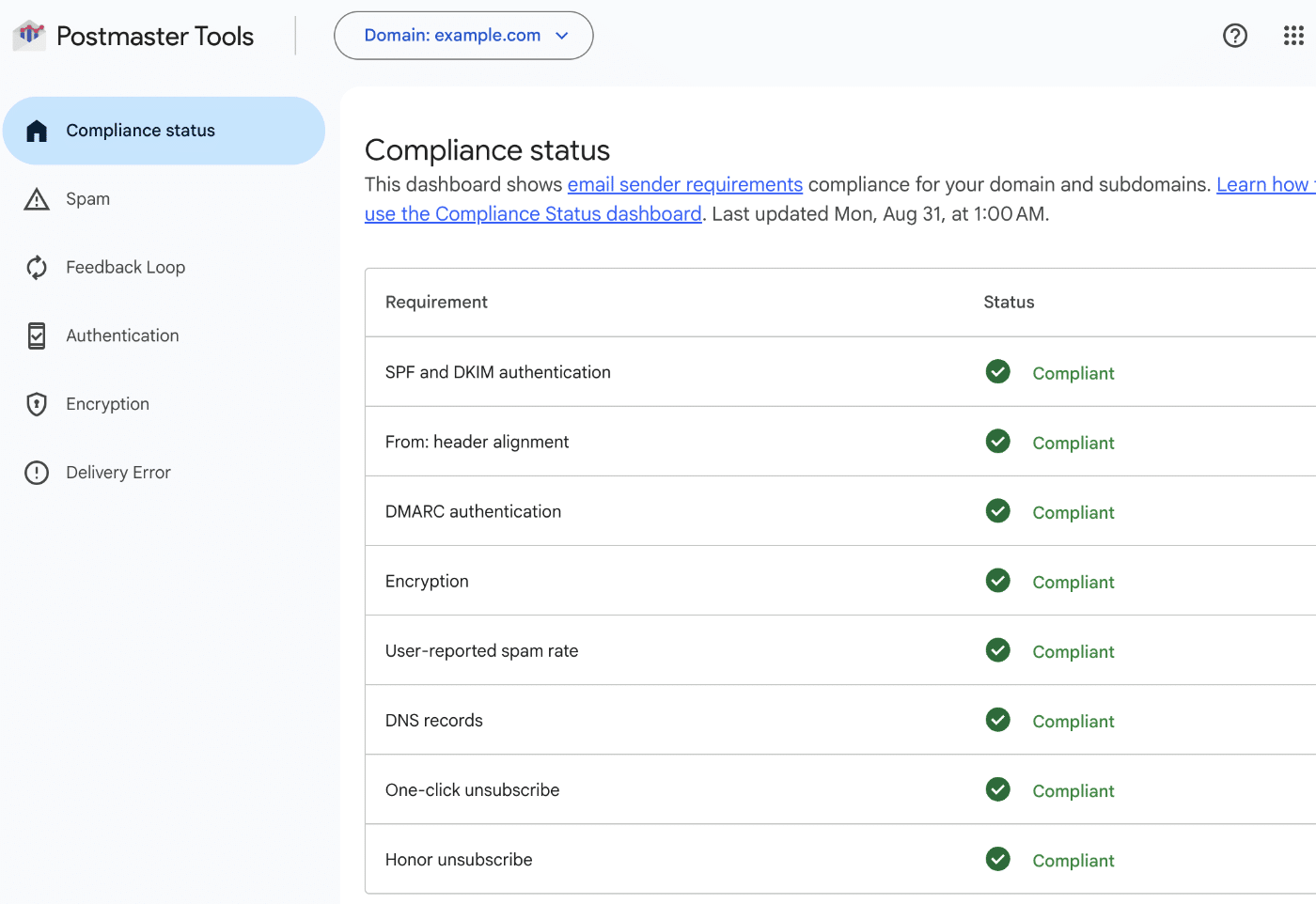Click the home icon beside Compliance status
This screenshot has height=904, width=1316.
tap(37, 131)
